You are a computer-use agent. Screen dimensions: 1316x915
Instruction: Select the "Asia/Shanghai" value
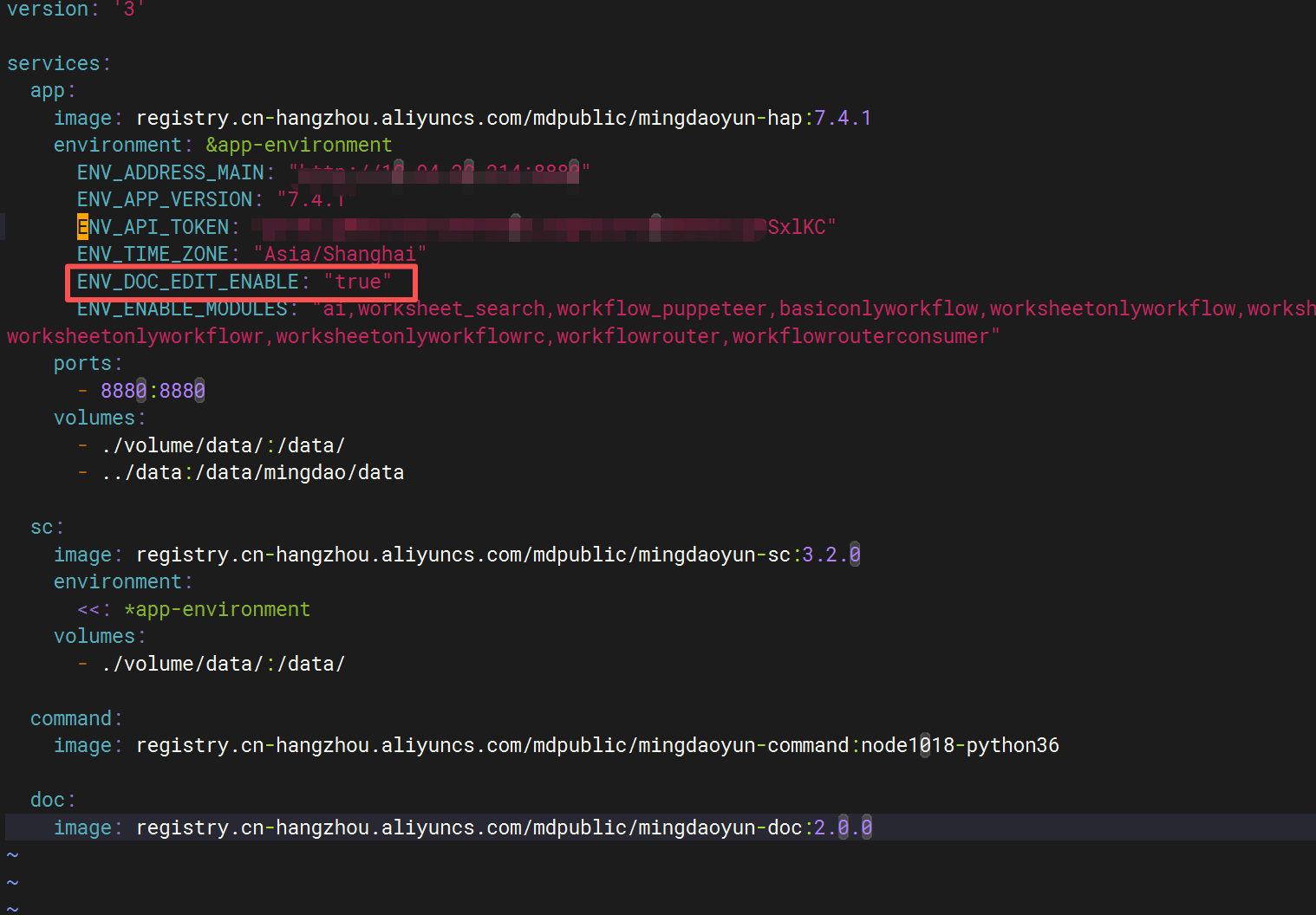point(340,254)
